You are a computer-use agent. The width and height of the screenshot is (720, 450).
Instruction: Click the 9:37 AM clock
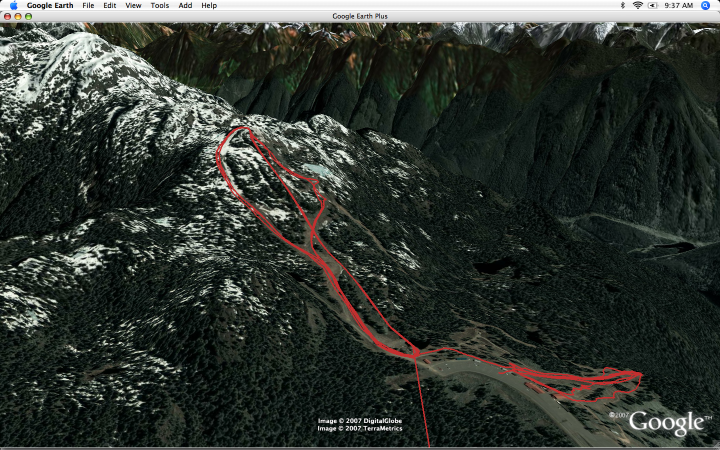coord(678,6)
